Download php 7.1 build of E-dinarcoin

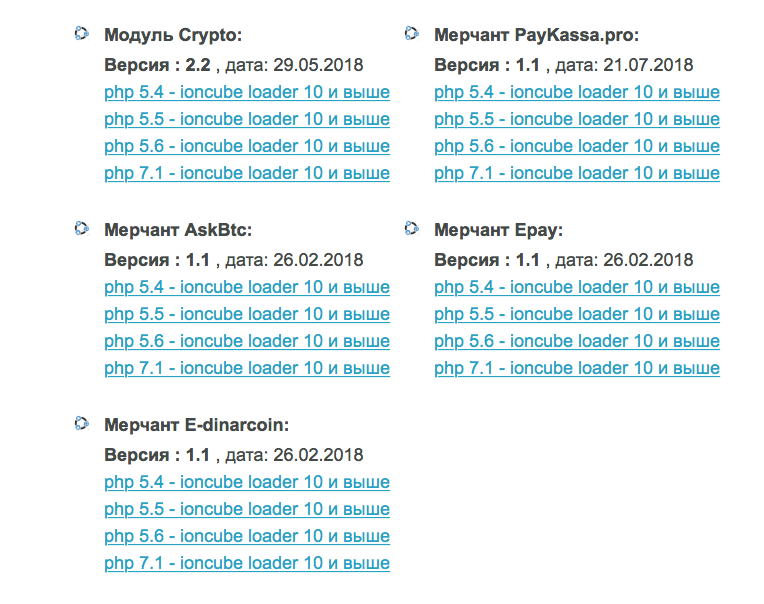pyautogui.click(x=247, y=563)
